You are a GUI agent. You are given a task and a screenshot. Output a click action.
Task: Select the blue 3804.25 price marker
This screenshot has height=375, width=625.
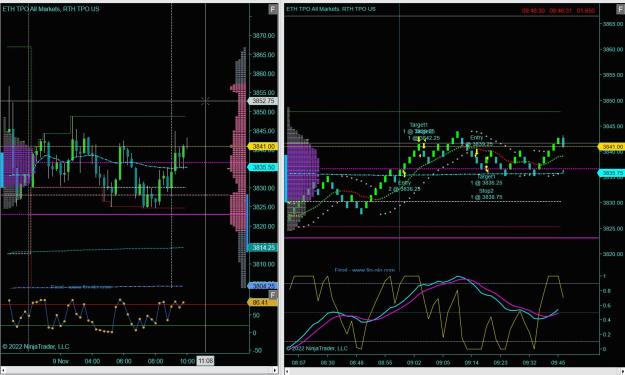click(x=263, y=286)
